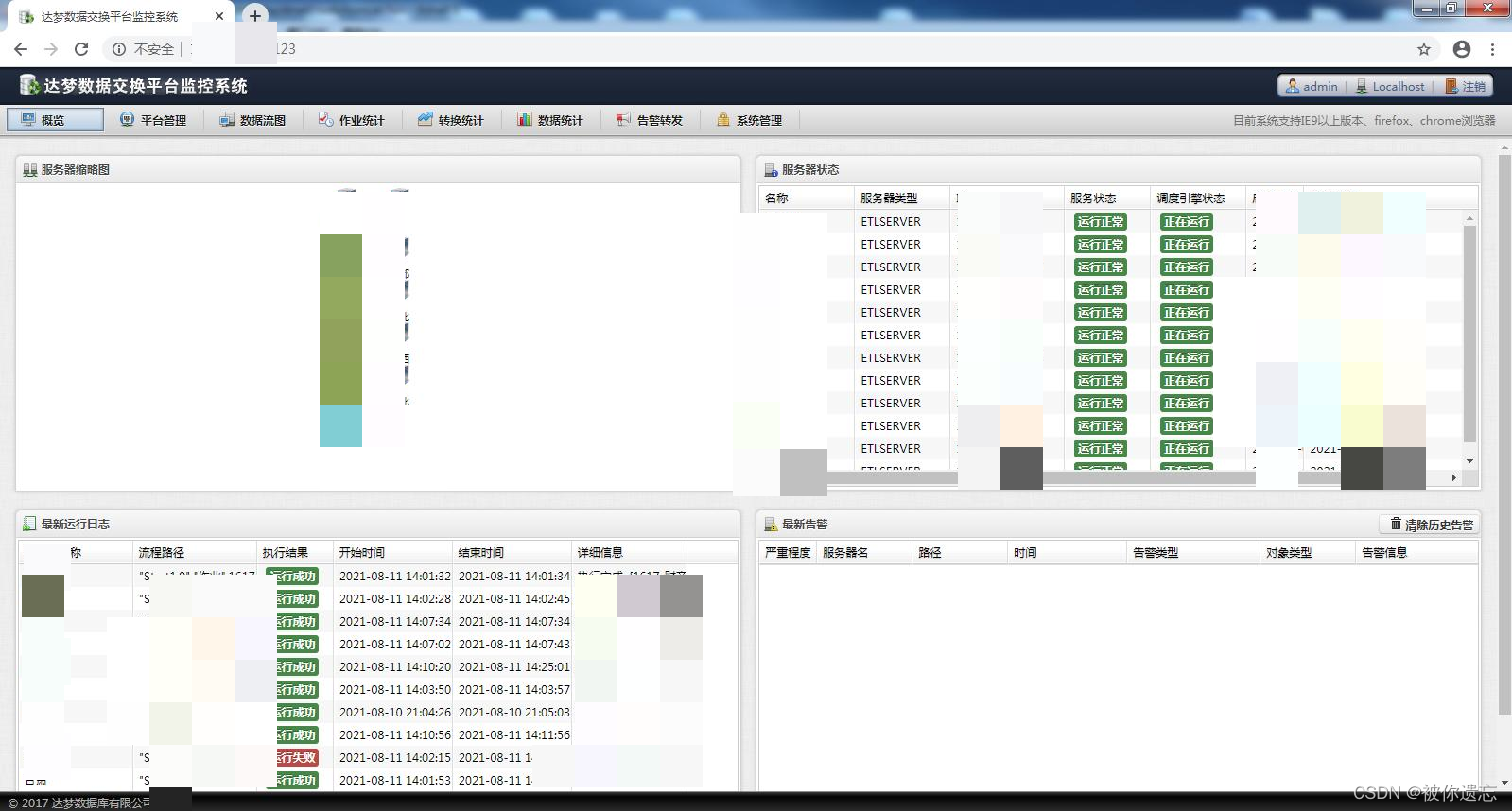
Task: Open the 平台管理 menu
Action: 153,120
